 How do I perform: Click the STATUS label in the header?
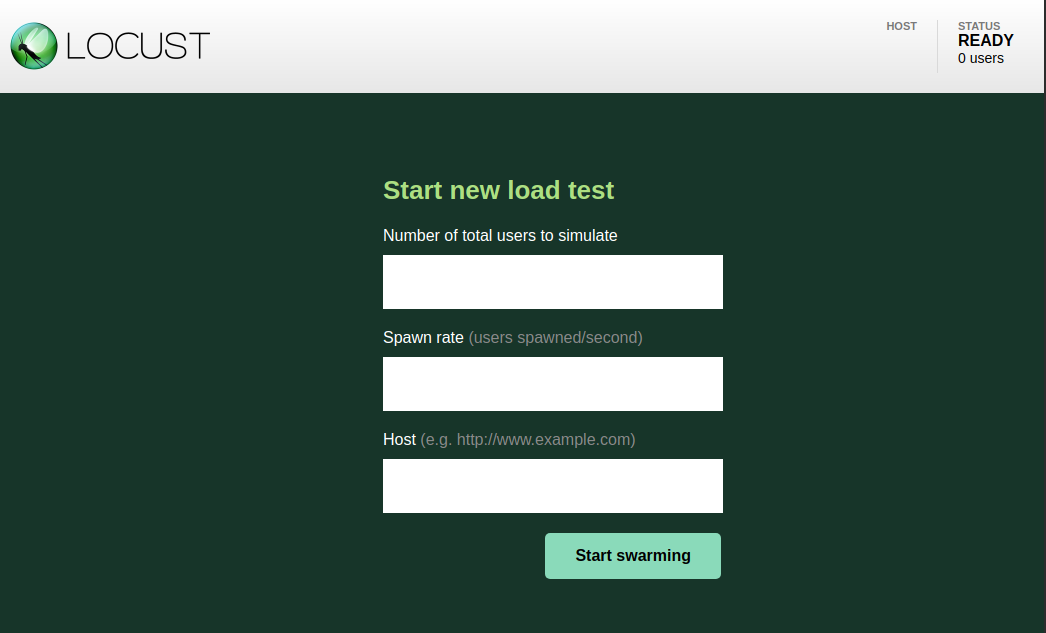point(978,26)
